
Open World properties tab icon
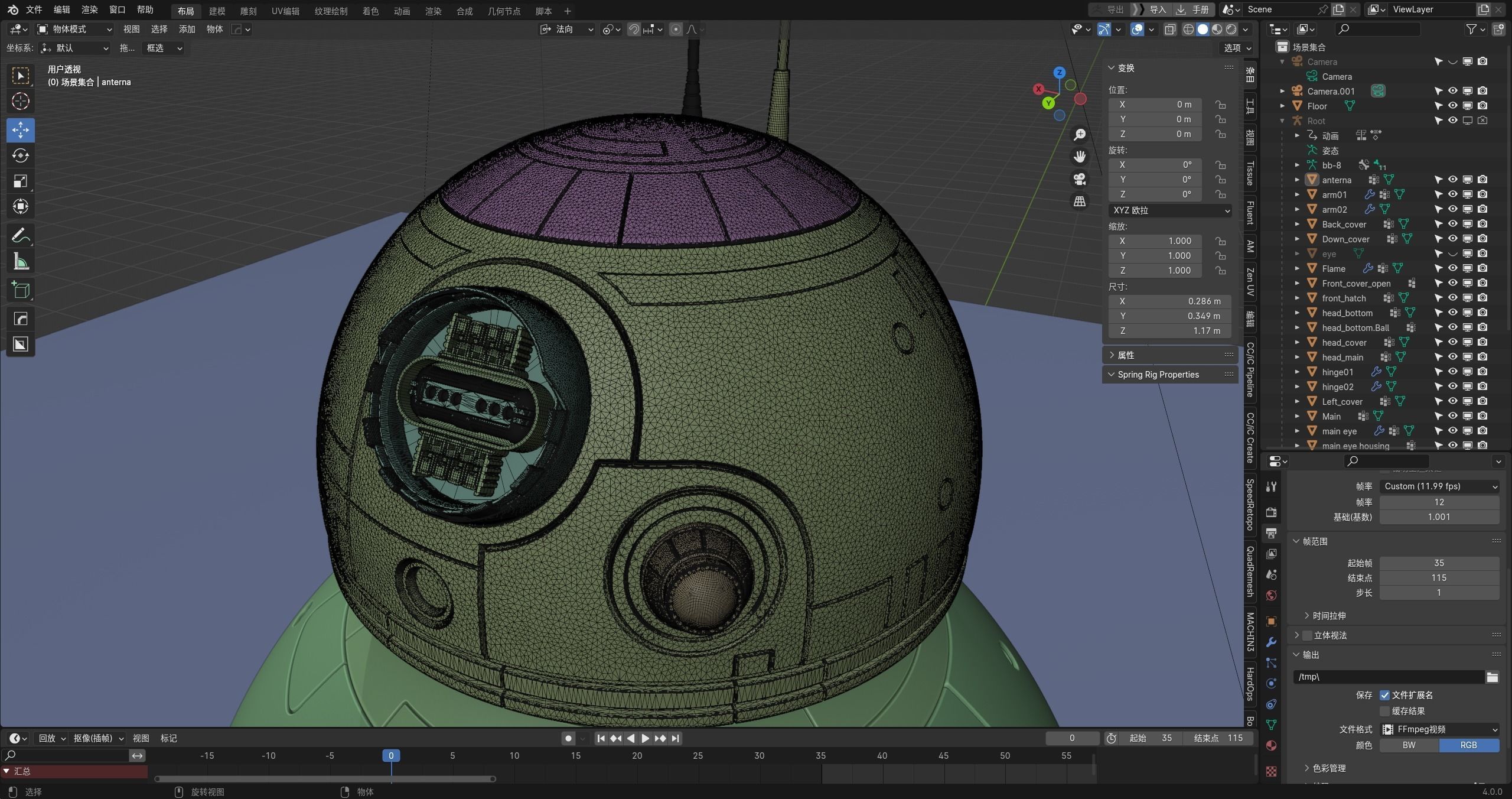pos(1272,595)
